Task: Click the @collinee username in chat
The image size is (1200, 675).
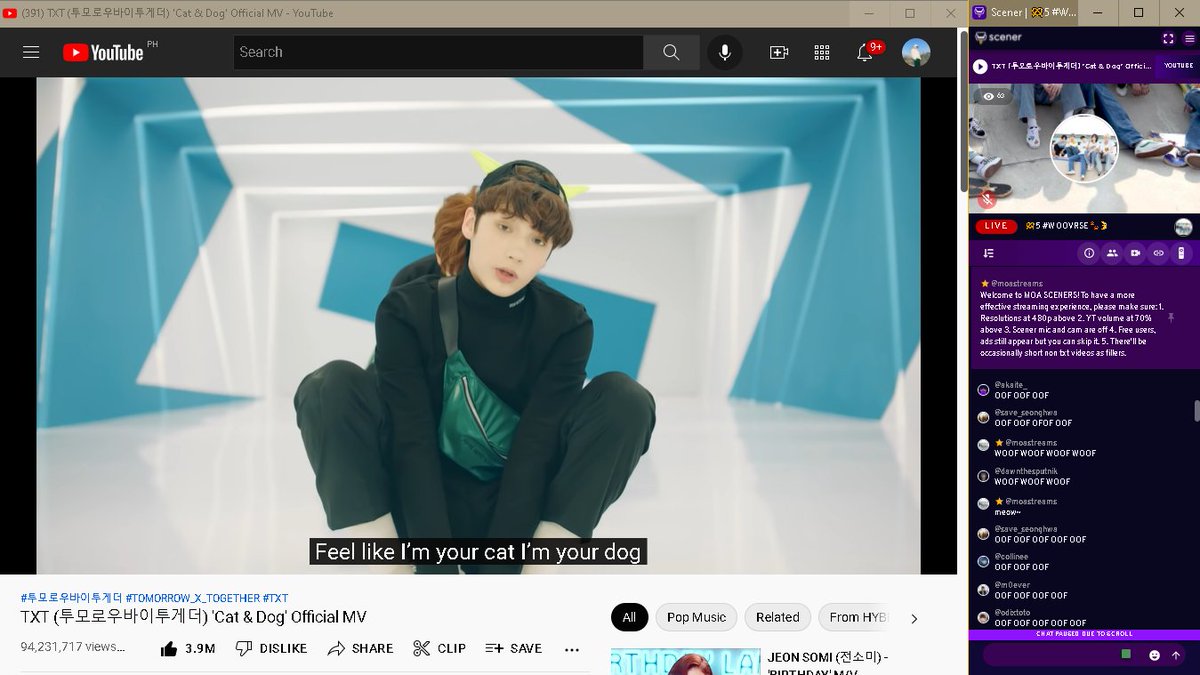Action: pos(1011,557)
